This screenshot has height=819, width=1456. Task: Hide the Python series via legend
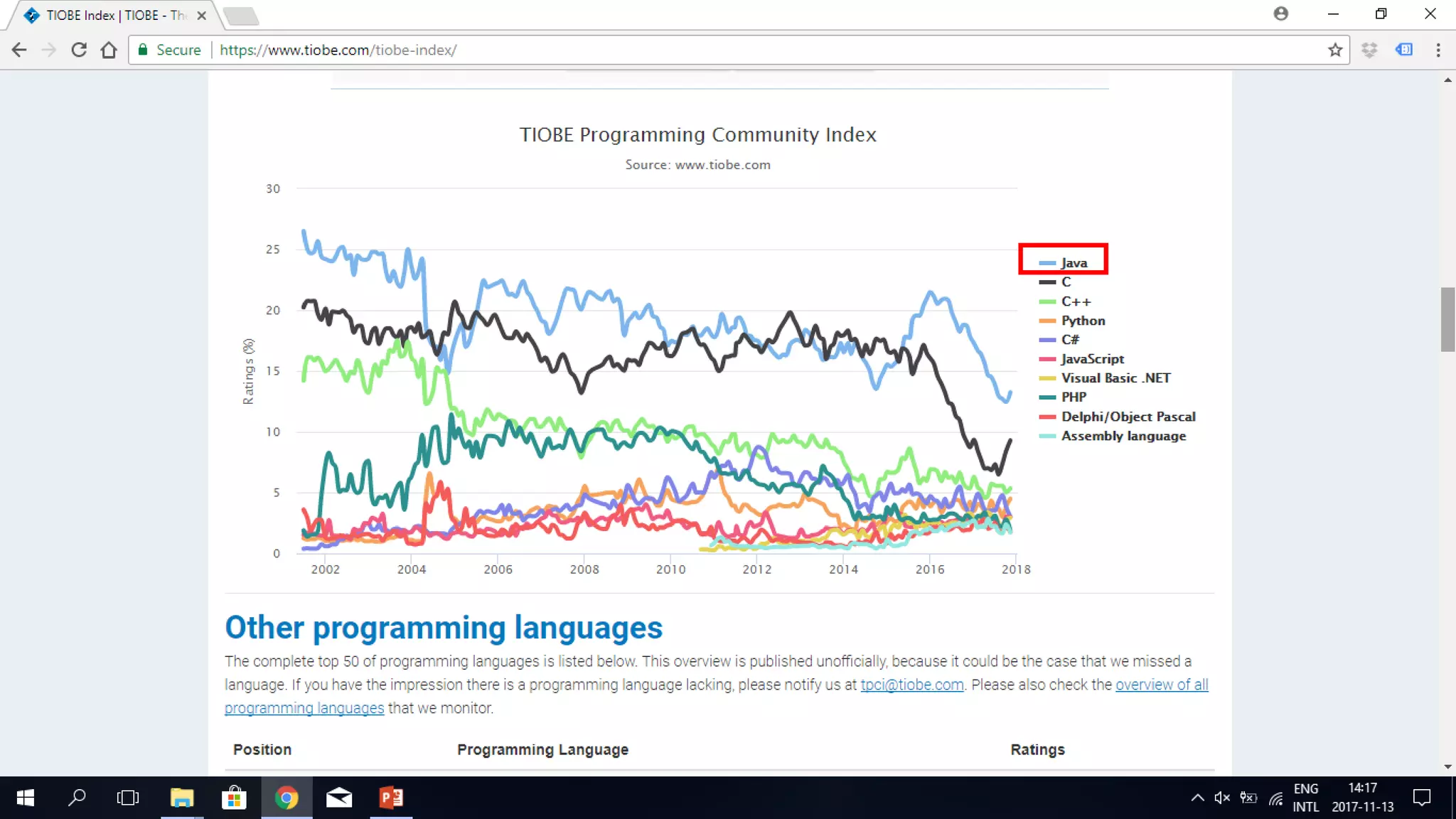pyautogui.click(x=1083, y=321)
